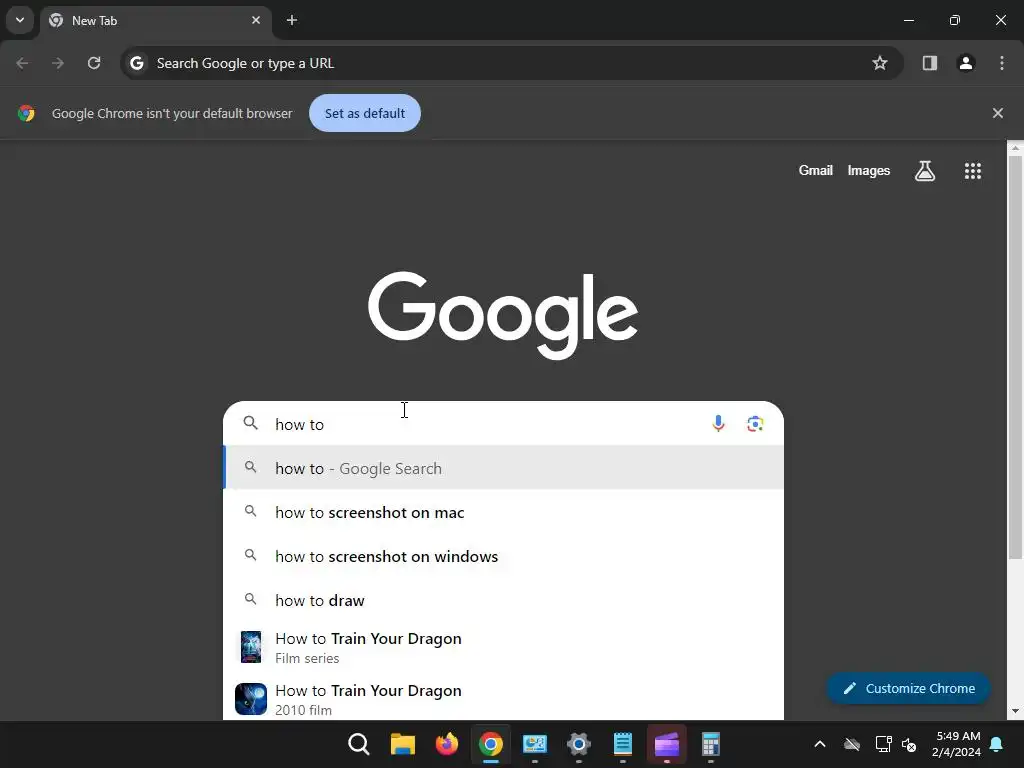1024x768 pixels.
Task: Click the scrollbar down arrow
Action: 1015,711
